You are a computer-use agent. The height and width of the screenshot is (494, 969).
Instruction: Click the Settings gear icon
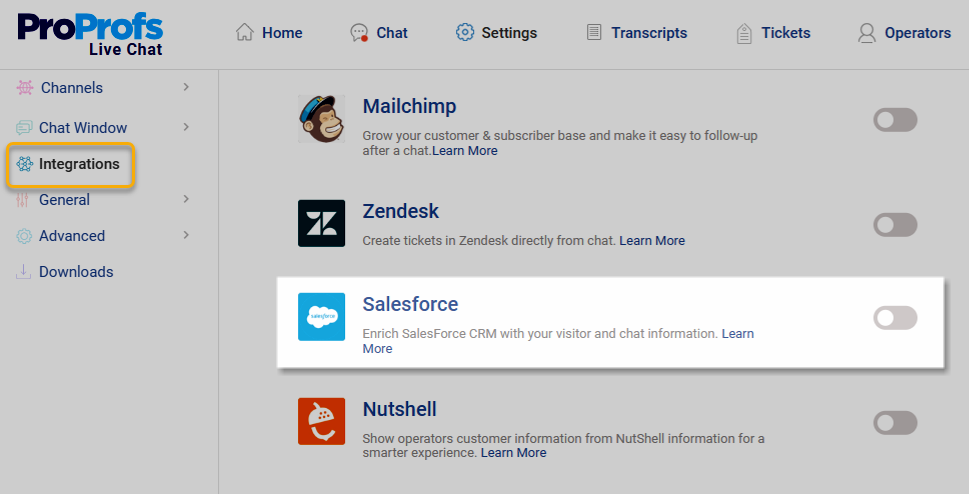465,32
